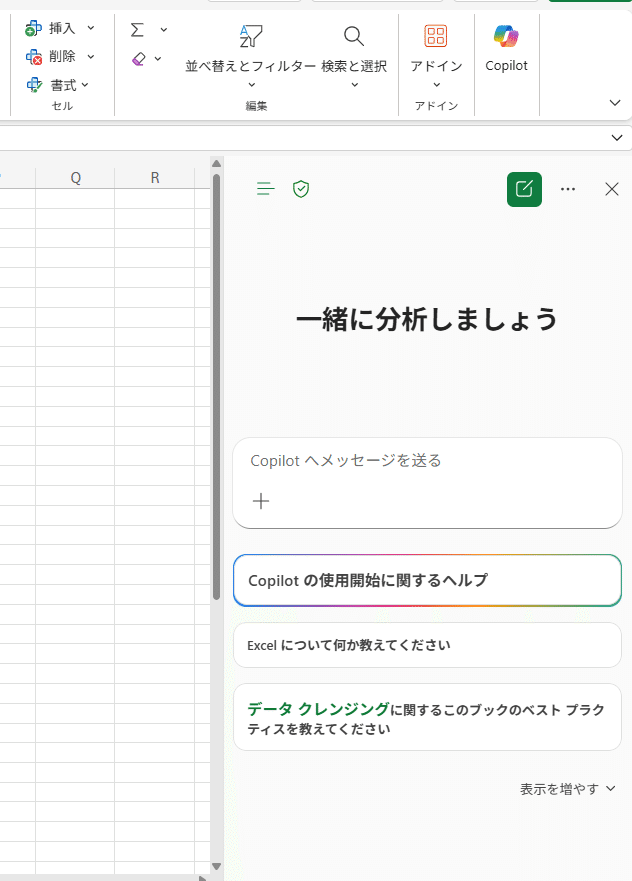
Task: Expand the Add-ins dropdown chevron
Action: (437, 85)
